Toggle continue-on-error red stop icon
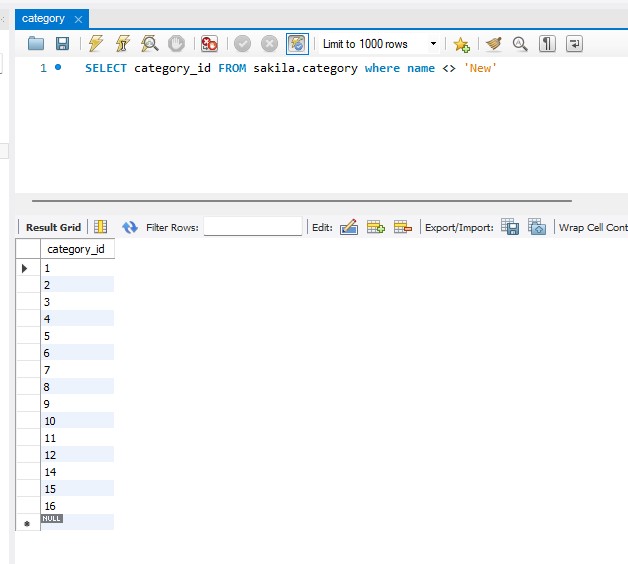628x564 pixels. pos(209,43)
